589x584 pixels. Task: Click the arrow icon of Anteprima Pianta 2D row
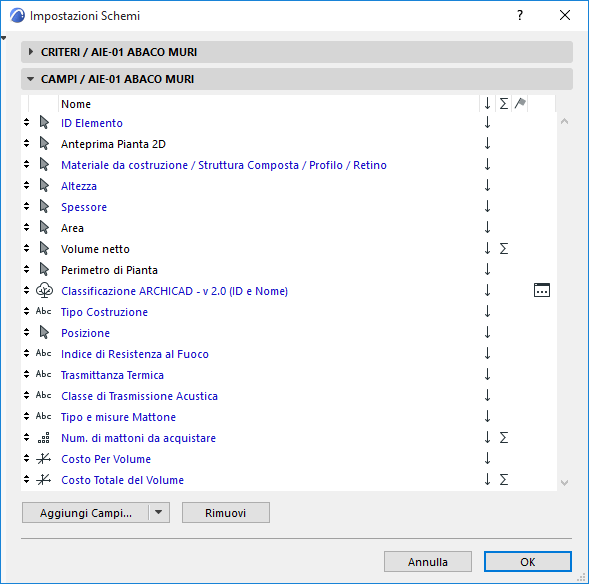[44, 143]
